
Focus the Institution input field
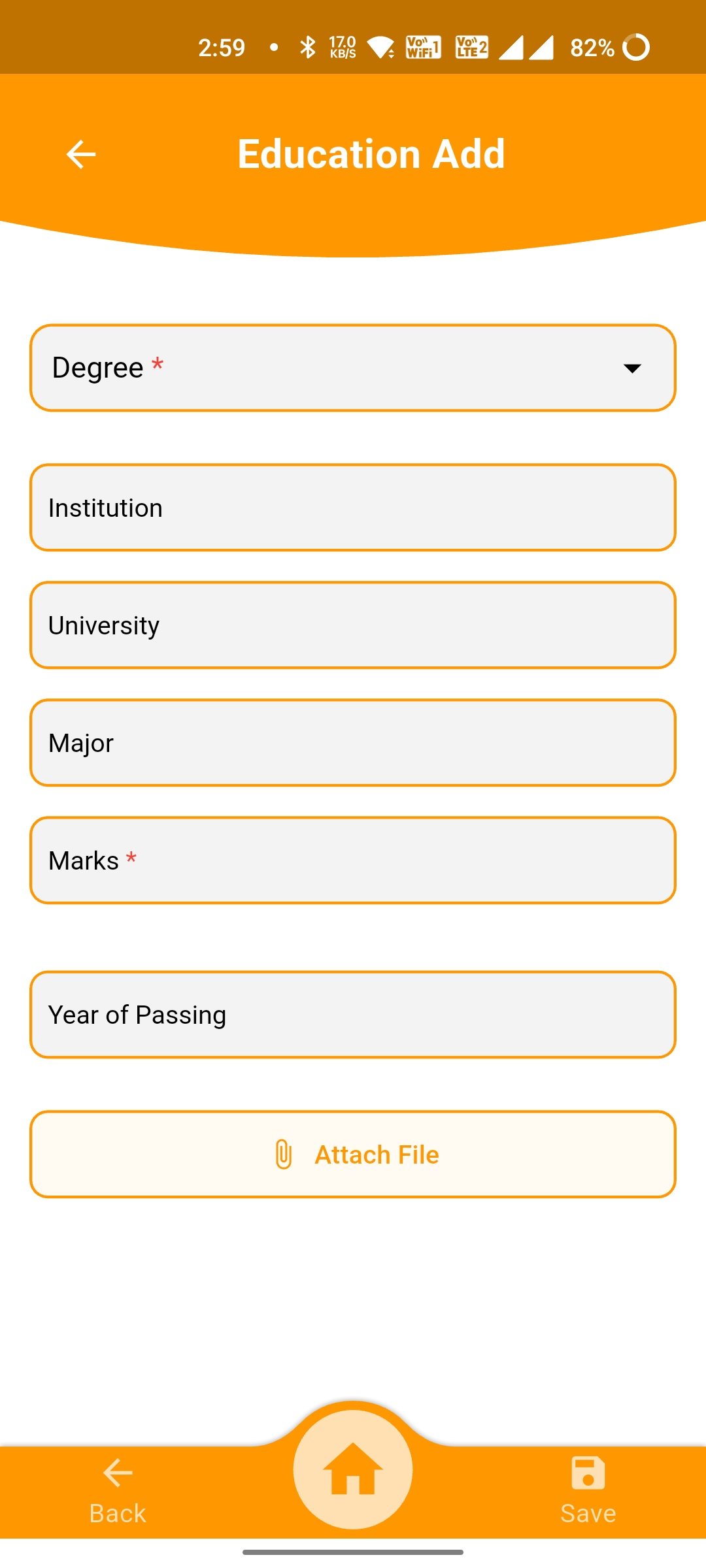point(353,508)
